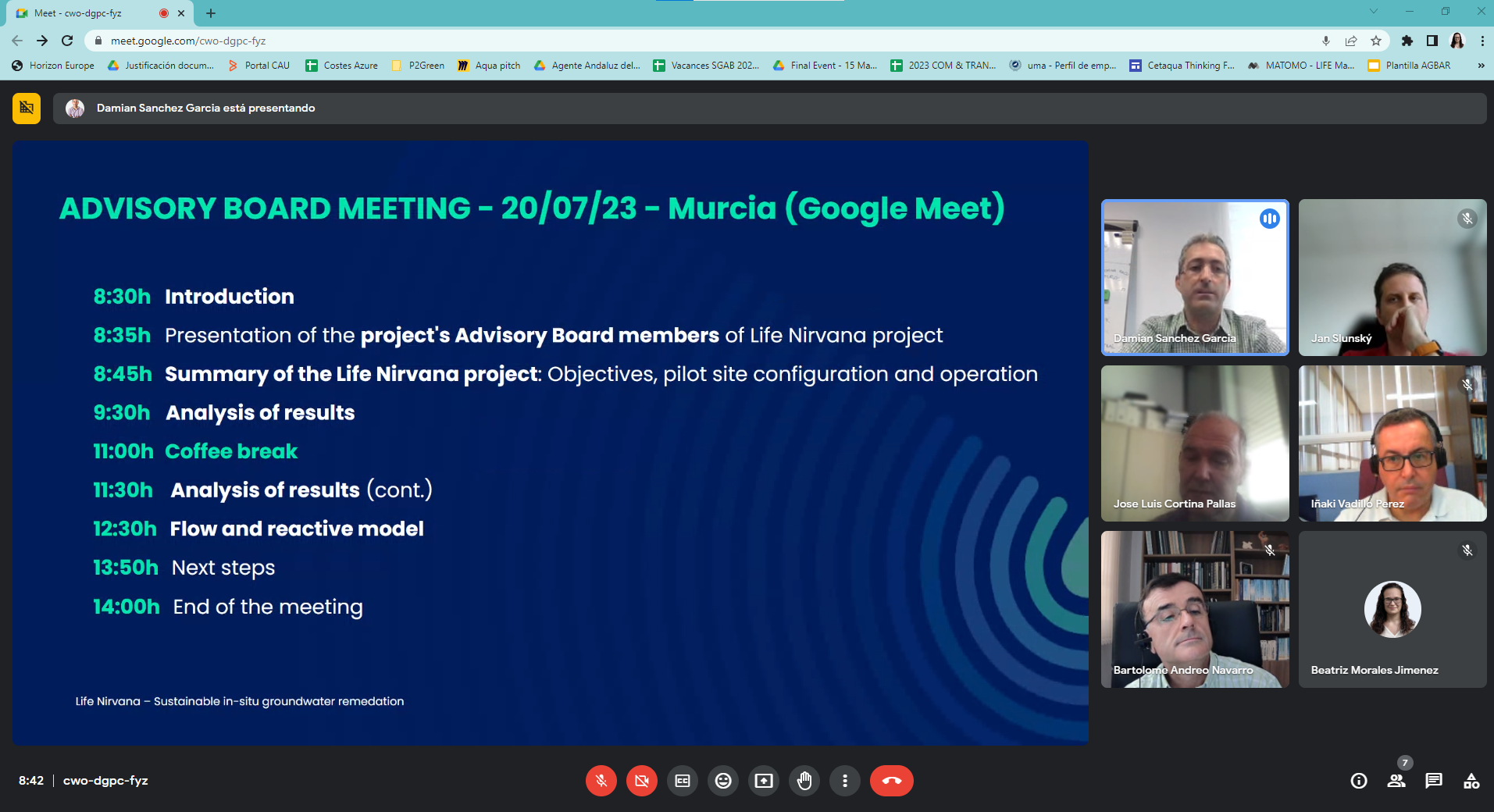
Task: Select Beatriz Morales Jimenez tile
Action: (x=1392, y=610)
